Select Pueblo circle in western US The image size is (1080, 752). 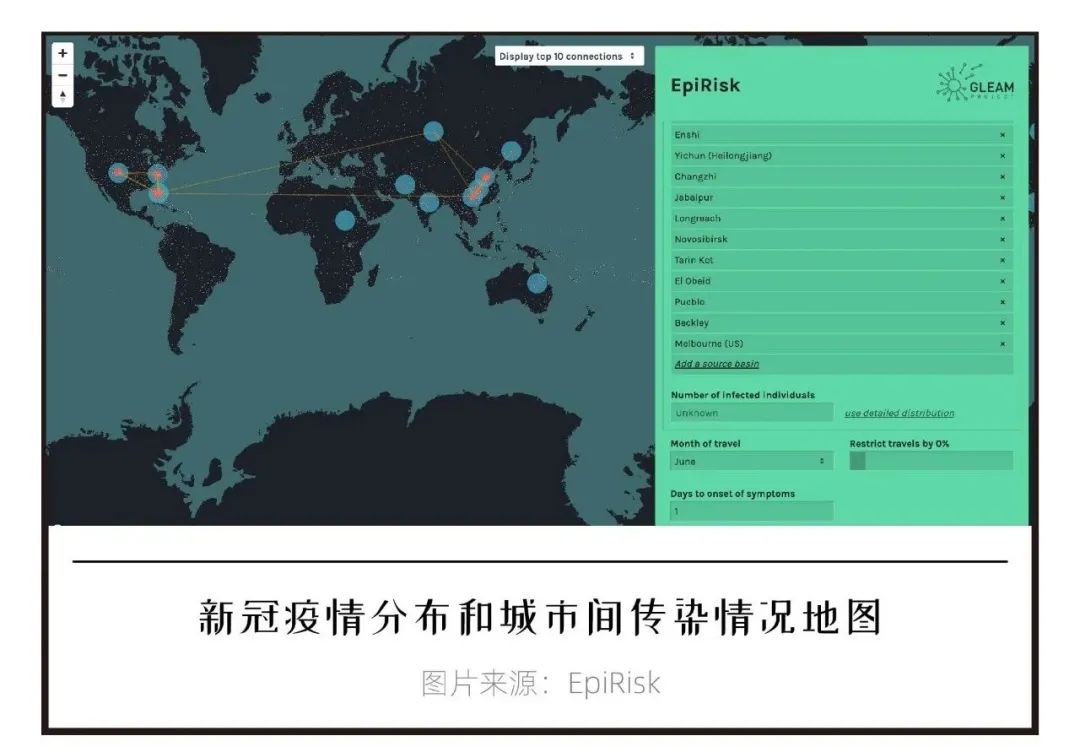point(118,172)
